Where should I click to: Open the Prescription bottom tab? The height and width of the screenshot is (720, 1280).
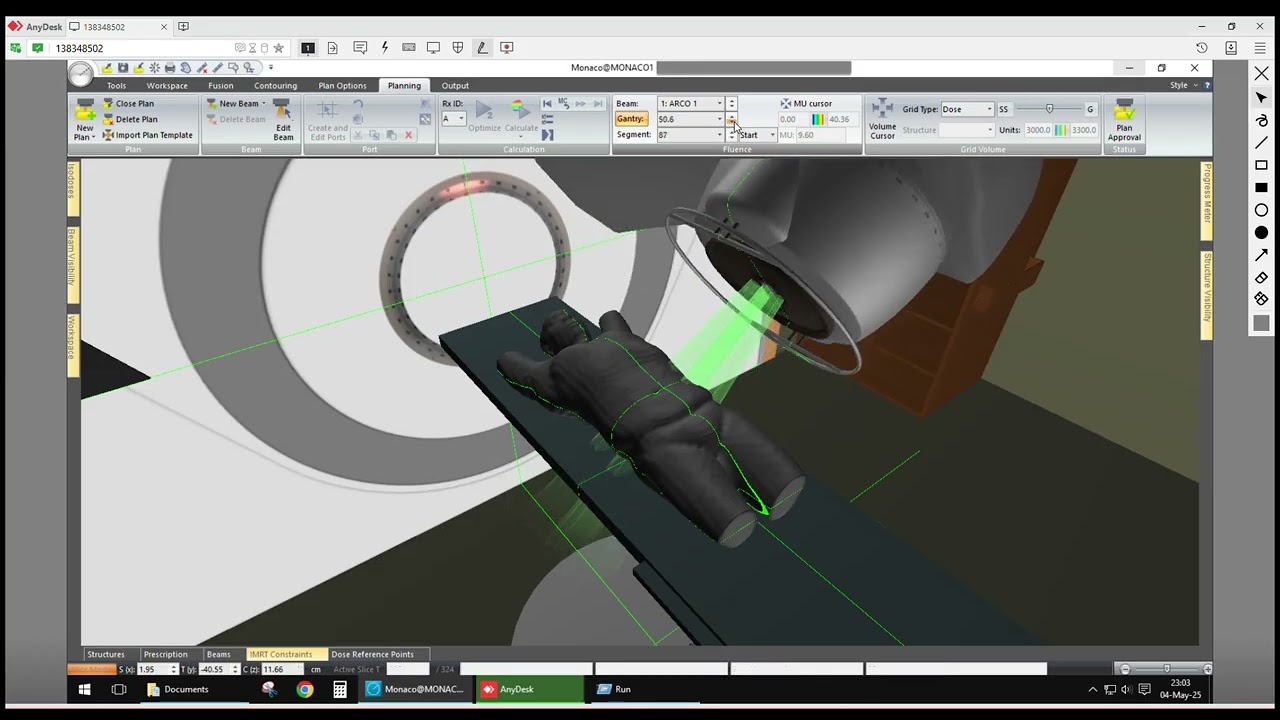(165, 654)
